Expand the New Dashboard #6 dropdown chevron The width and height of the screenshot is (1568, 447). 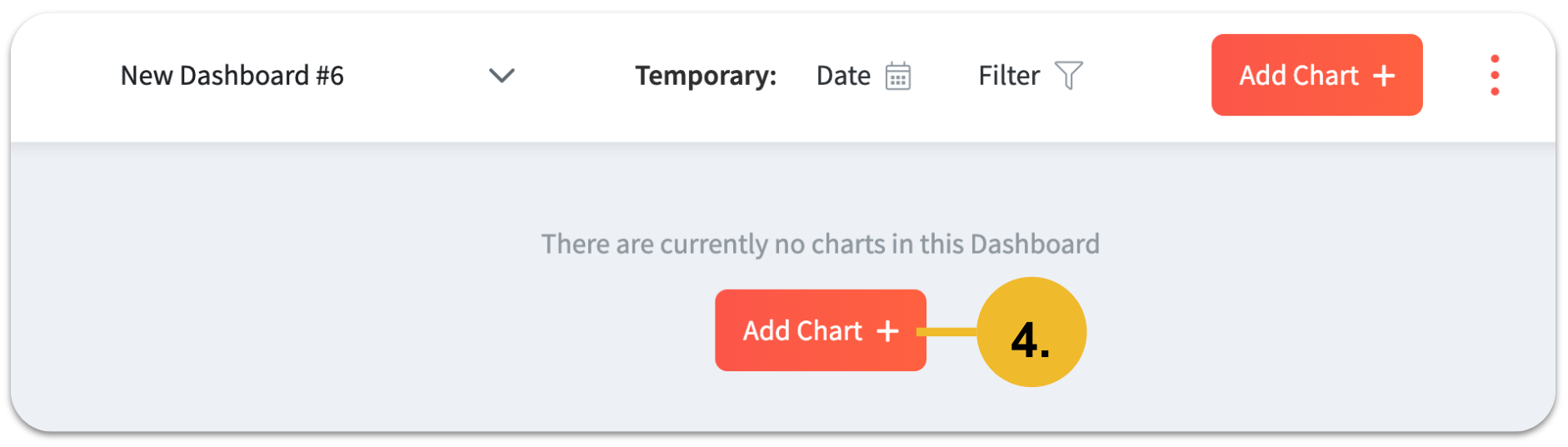point(502,76)
